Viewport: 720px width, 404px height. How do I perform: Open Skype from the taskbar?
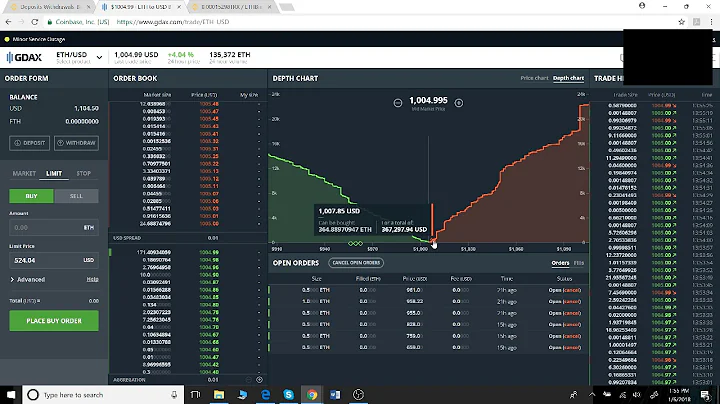tap(288, 395)
